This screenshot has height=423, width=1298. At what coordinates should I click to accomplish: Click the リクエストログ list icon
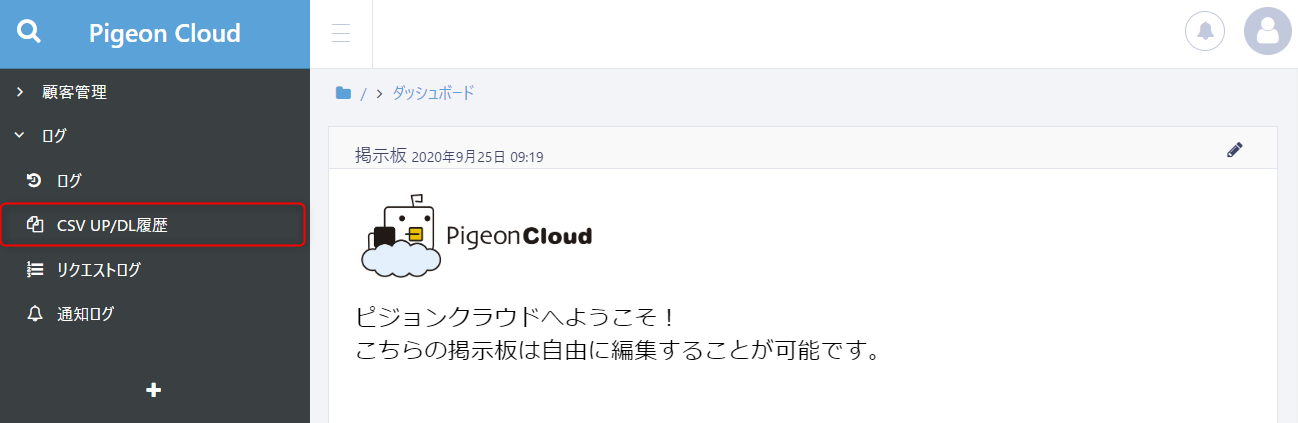(35, 269)
